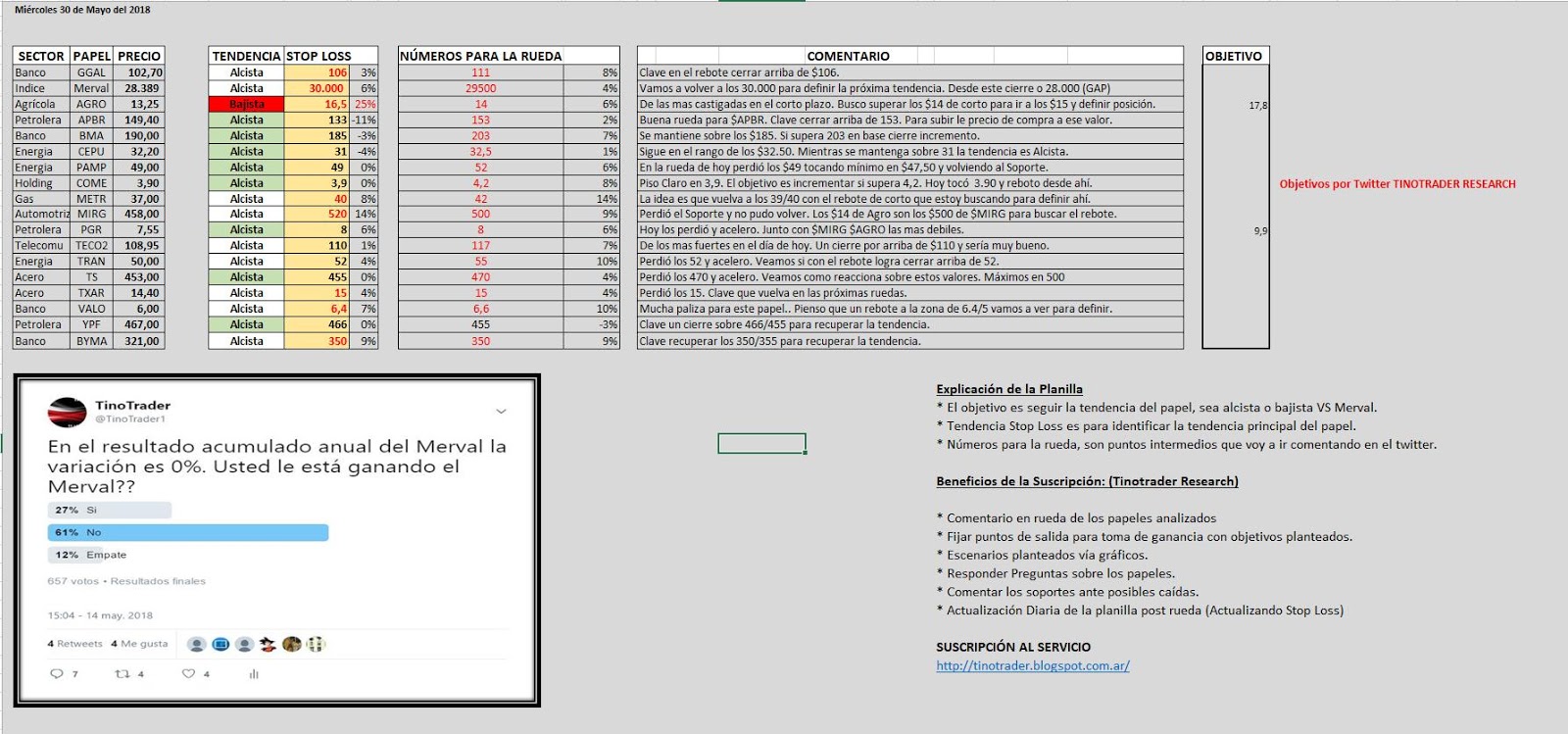Select the PAMP ticker cell
The image size is (1568, 734).
point(91,167)
